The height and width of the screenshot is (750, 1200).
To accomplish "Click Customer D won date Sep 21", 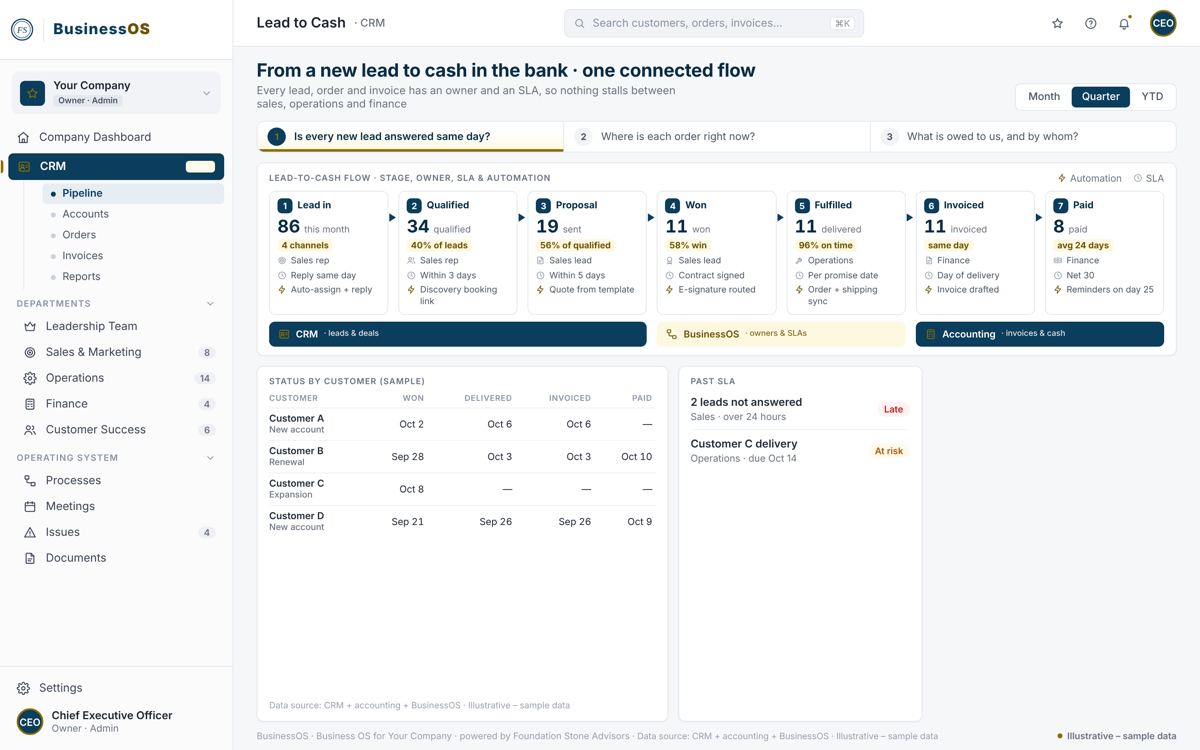I will click(x=407, y=521).
